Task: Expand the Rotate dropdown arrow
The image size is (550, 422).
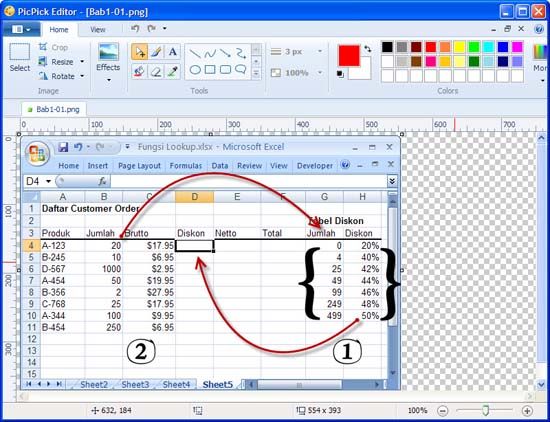Action: (x=82, y=76)
